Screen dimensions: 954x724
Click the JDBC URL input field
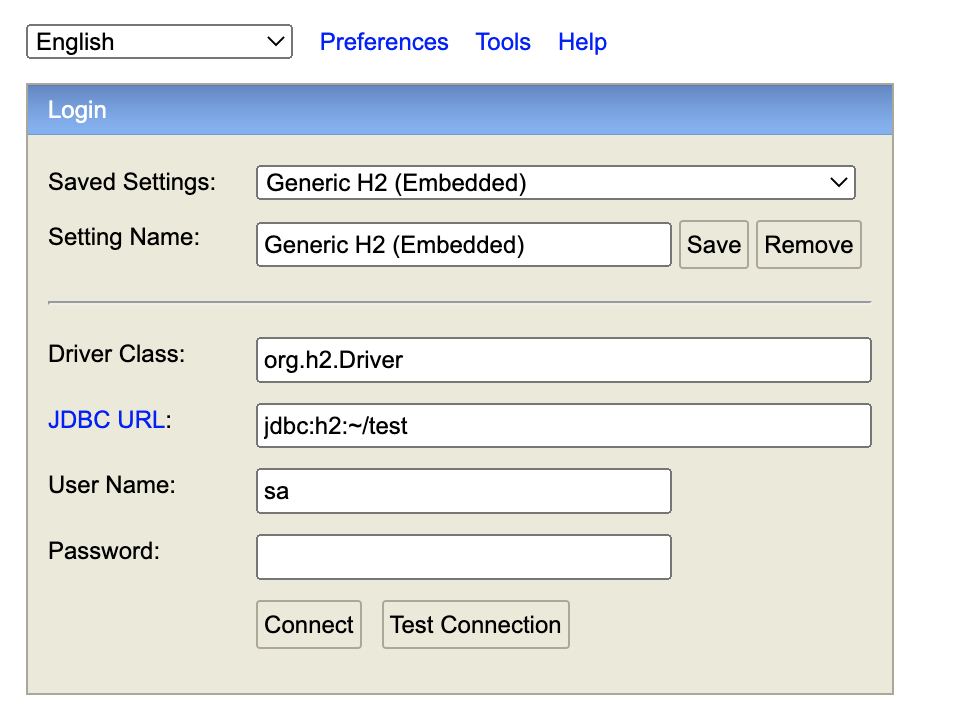point(564,425)
